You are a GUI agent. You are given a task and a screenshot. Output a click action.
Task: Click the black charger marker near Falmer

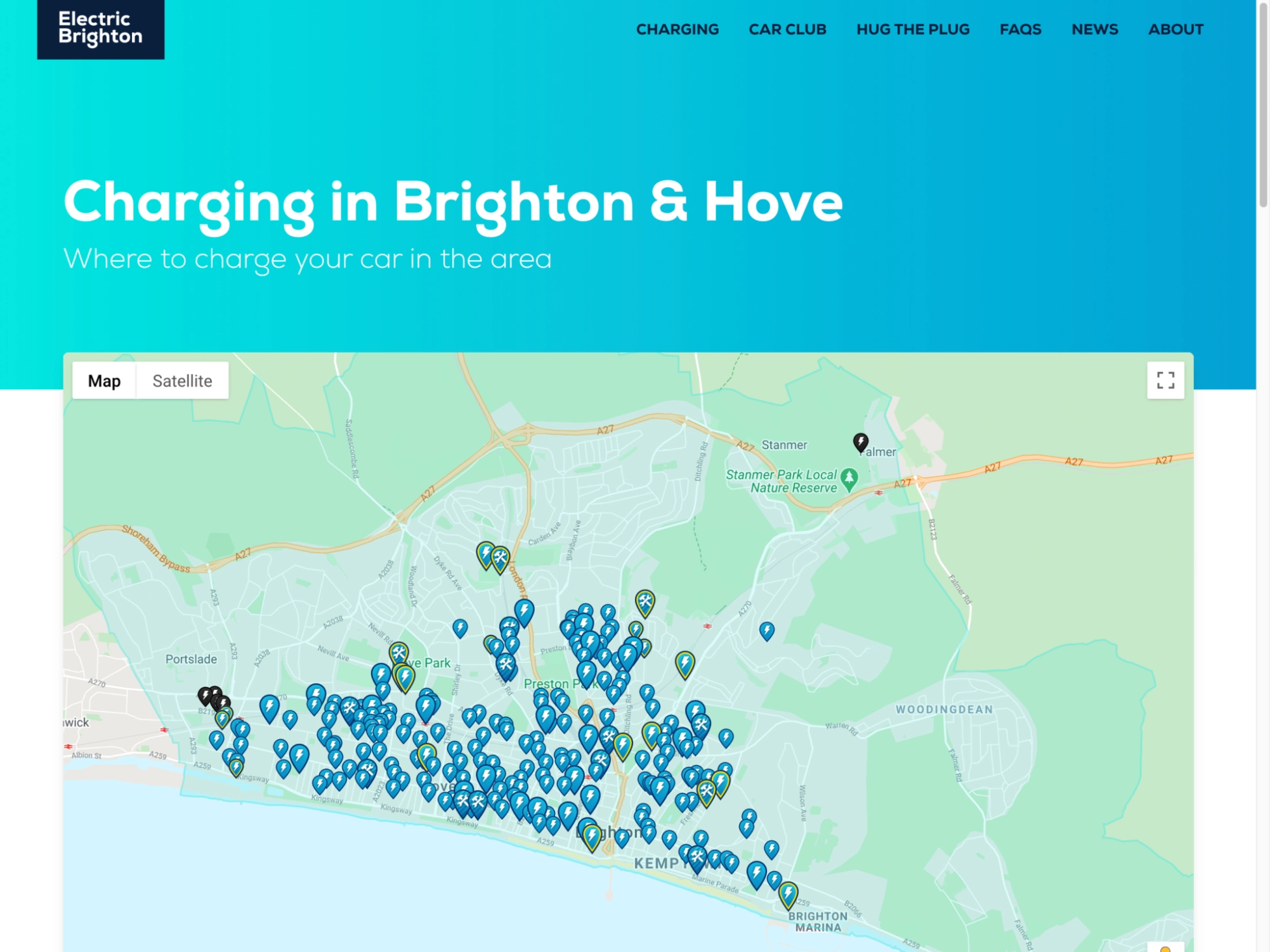pyautogui.click(x=860, y=442)
